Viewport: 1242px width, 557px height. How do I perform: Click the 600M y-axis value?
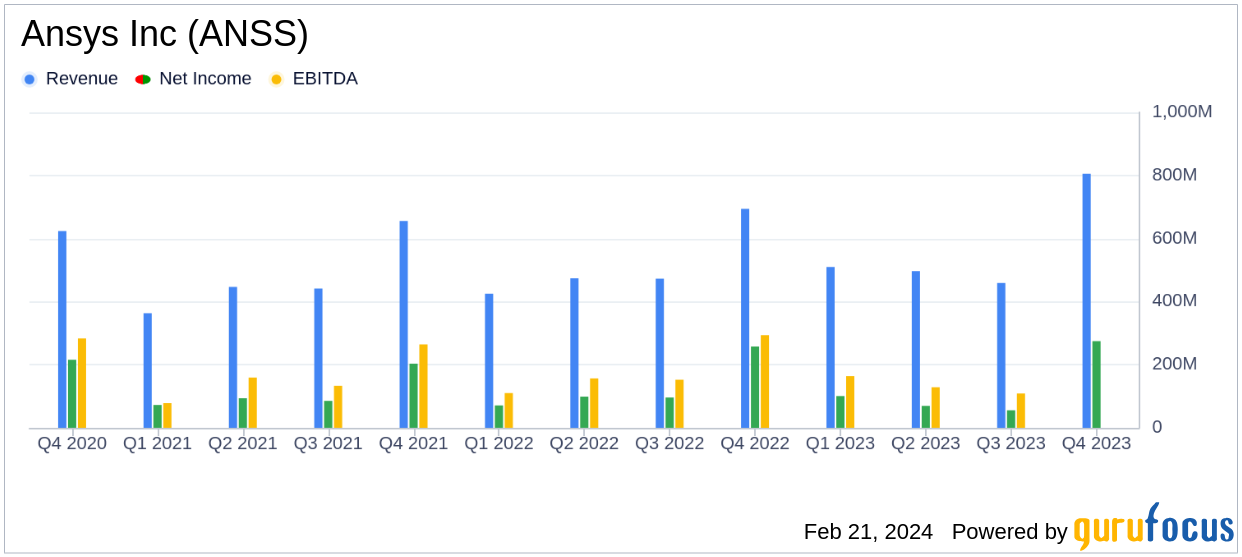tap(1175, 238)
